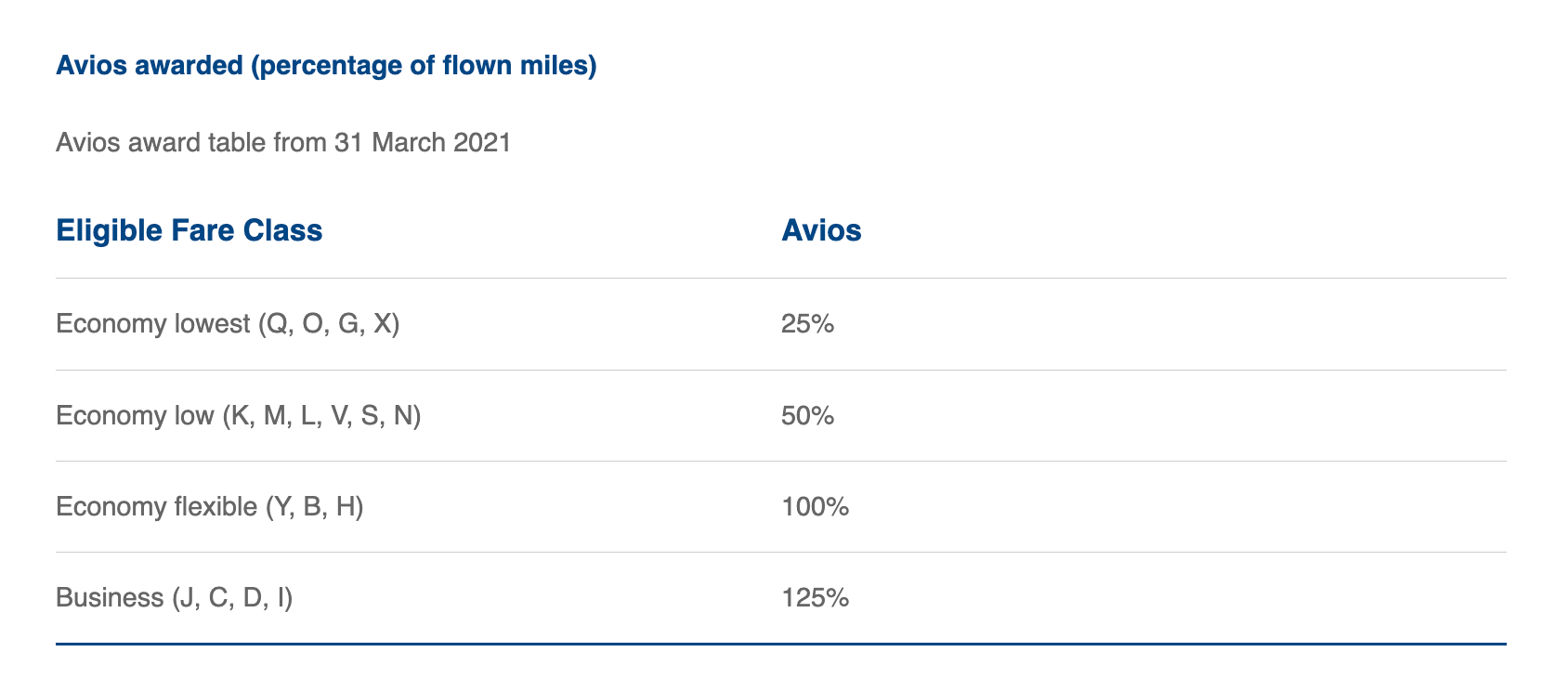Click '31 March 2021' date text
The width and height of the screenshot is (1568, 691).
tap(423, 142)
